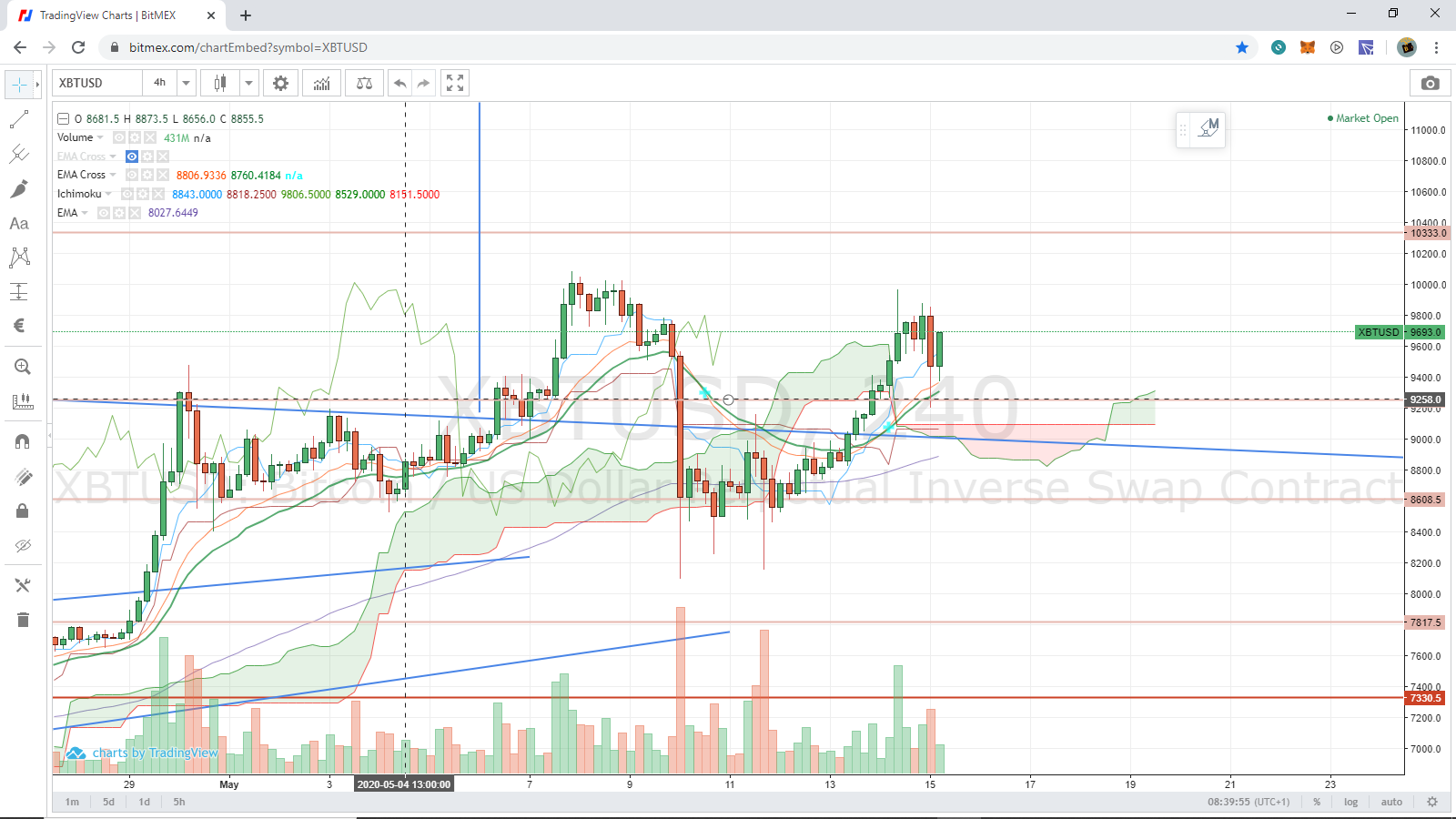Open chart settings gear near bottom-right
Image resolution: width=1456 pixels, height=819 pixels.
[x=1432, y=802]
